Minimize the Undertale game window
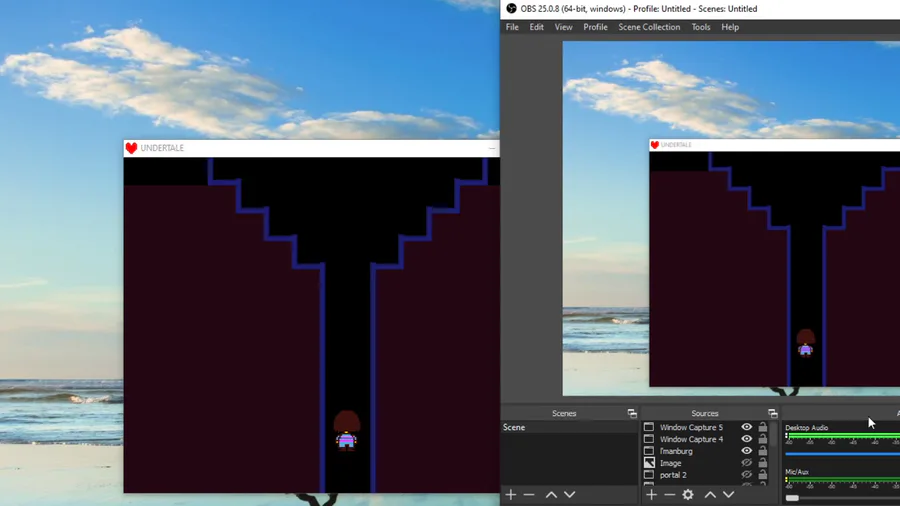Screen dimensions: 900x506 click(492, 148)
